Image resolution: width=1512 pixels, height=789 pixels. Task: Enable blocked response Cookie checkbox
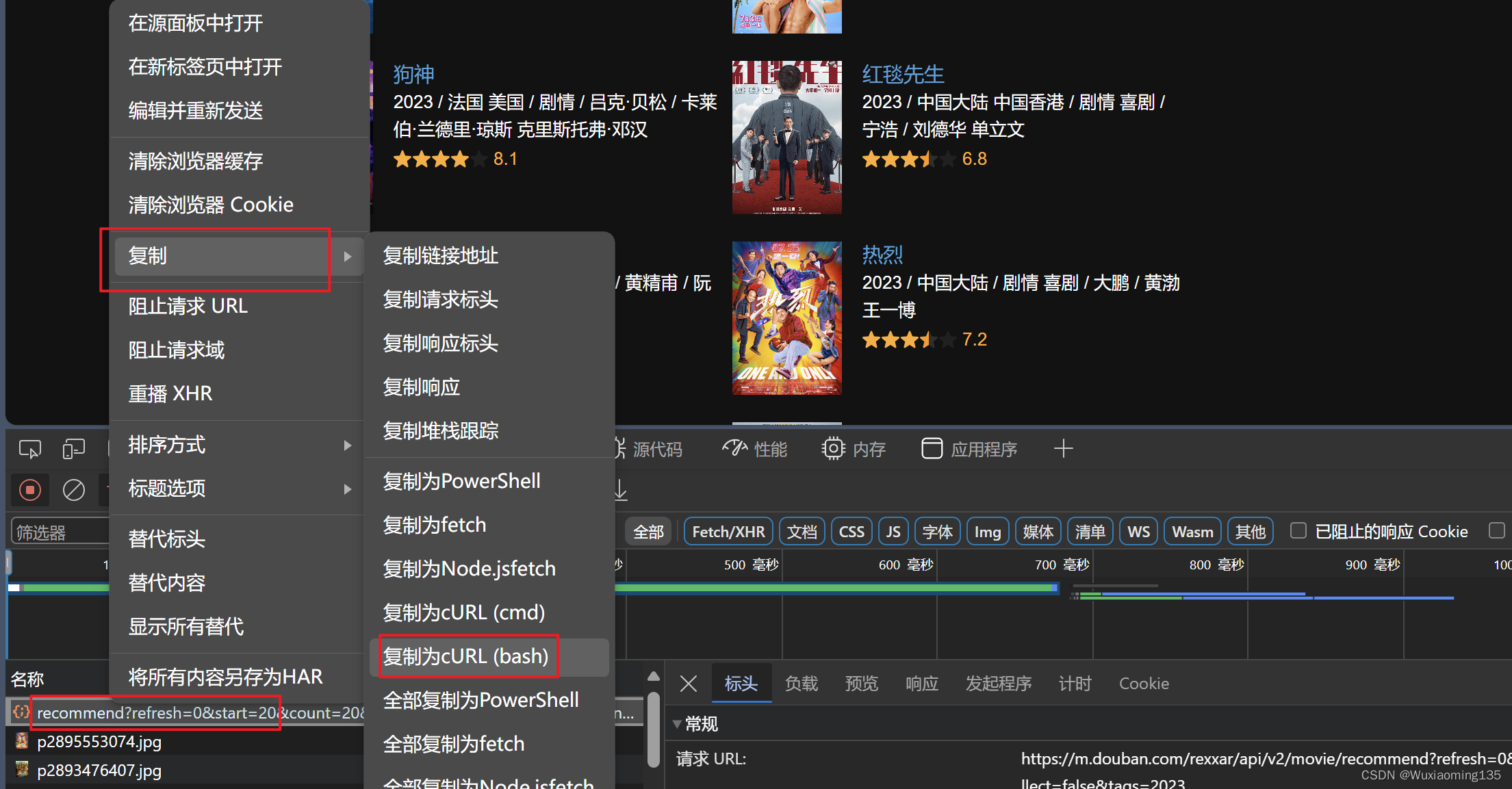click(x=1298, y=531)
